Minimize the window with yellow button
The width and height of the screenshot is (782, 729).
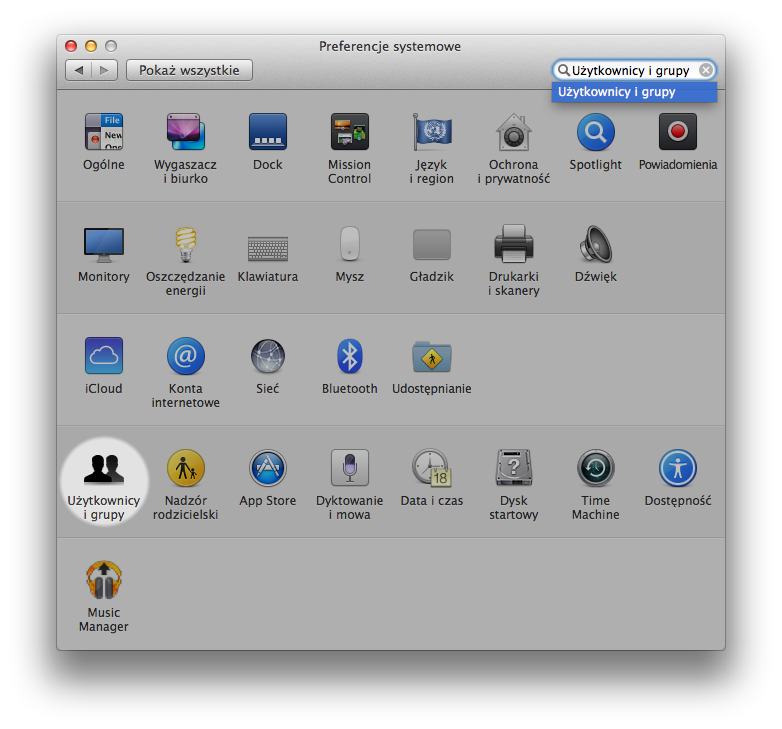coord(91,46)
